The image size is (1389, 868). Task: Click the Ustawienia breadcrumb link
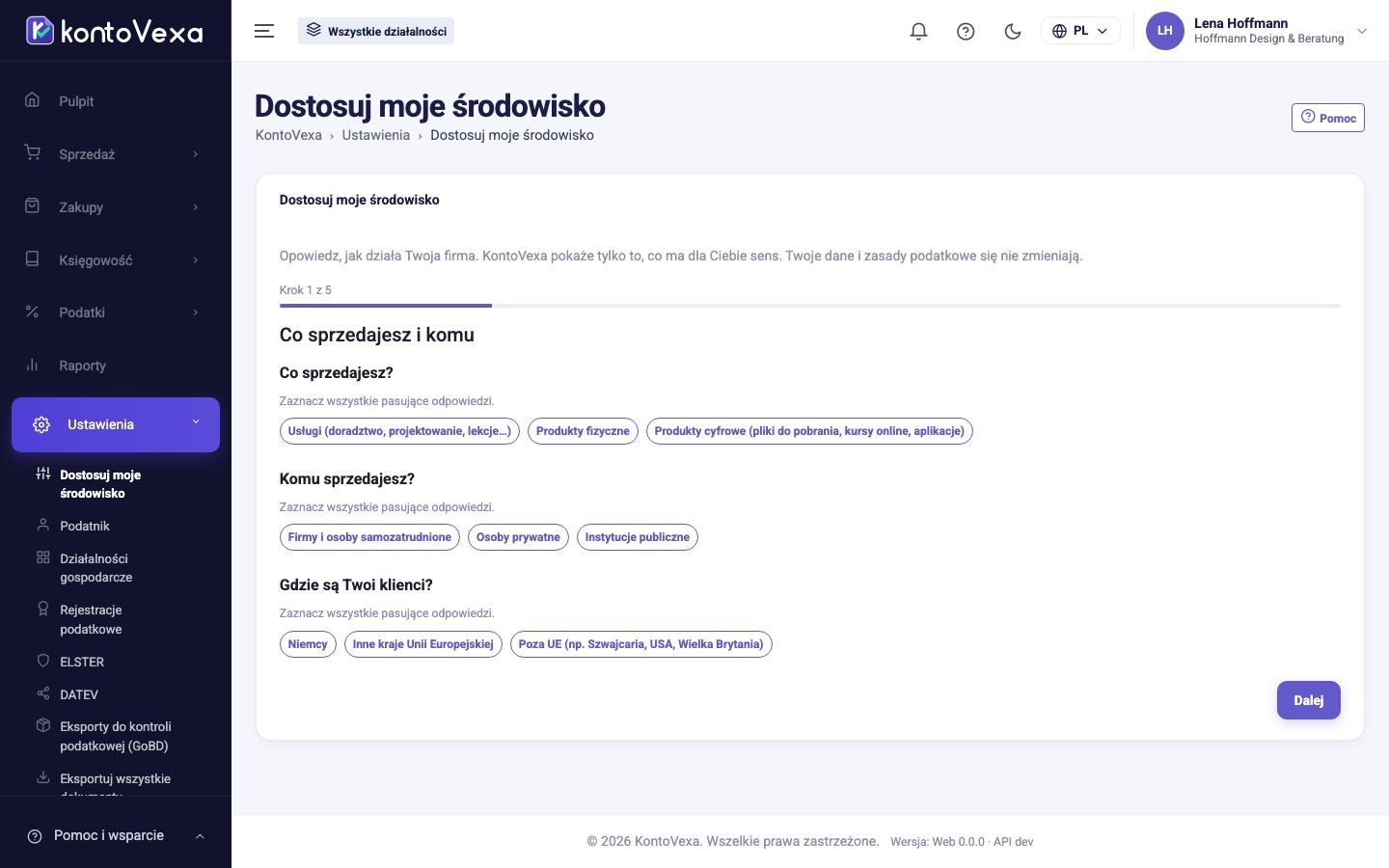pyautogui.click(x=376, y=135)
